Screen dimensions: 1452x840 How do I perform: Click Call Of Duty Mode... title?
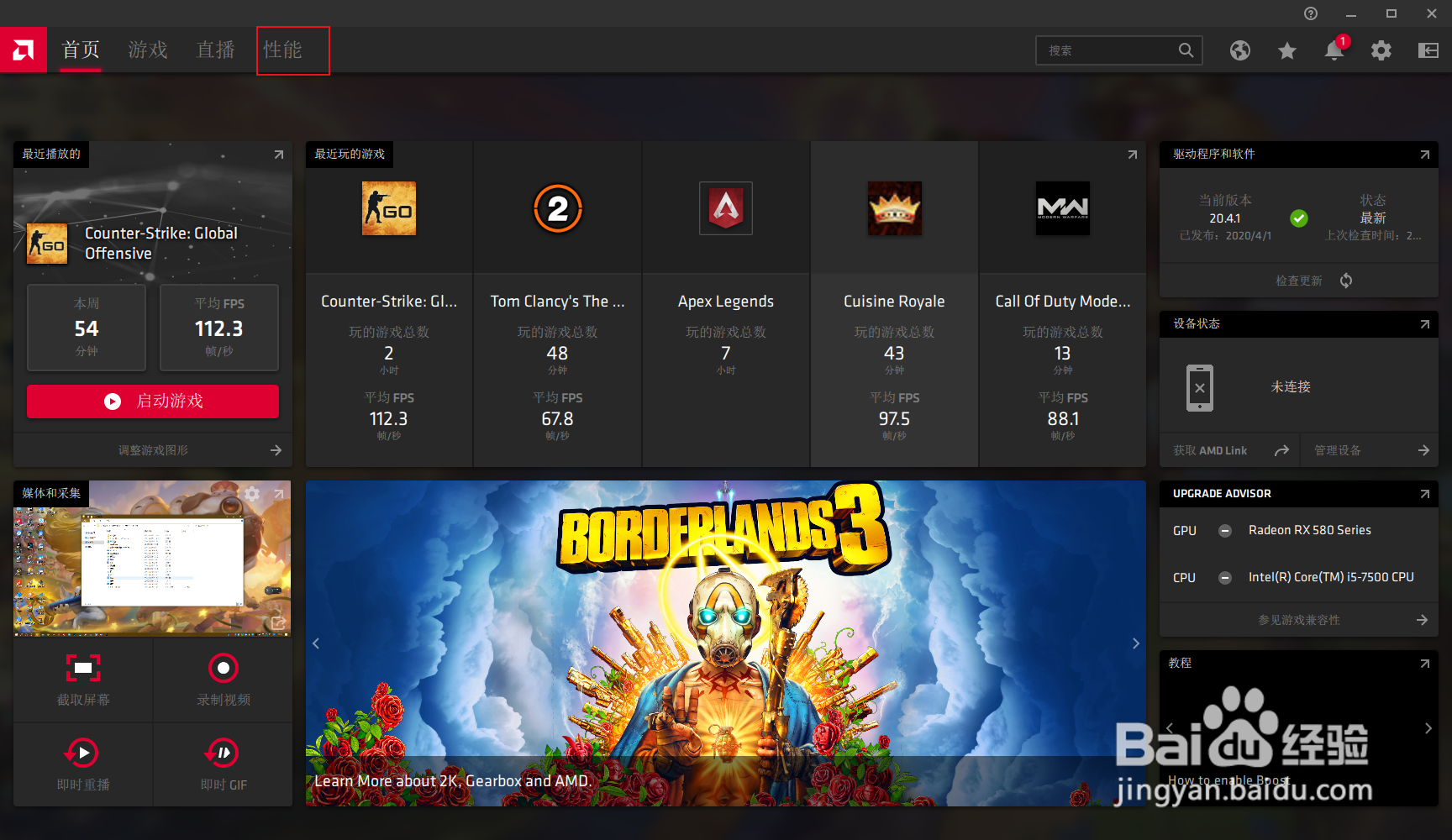click(x=1063, y=302)
